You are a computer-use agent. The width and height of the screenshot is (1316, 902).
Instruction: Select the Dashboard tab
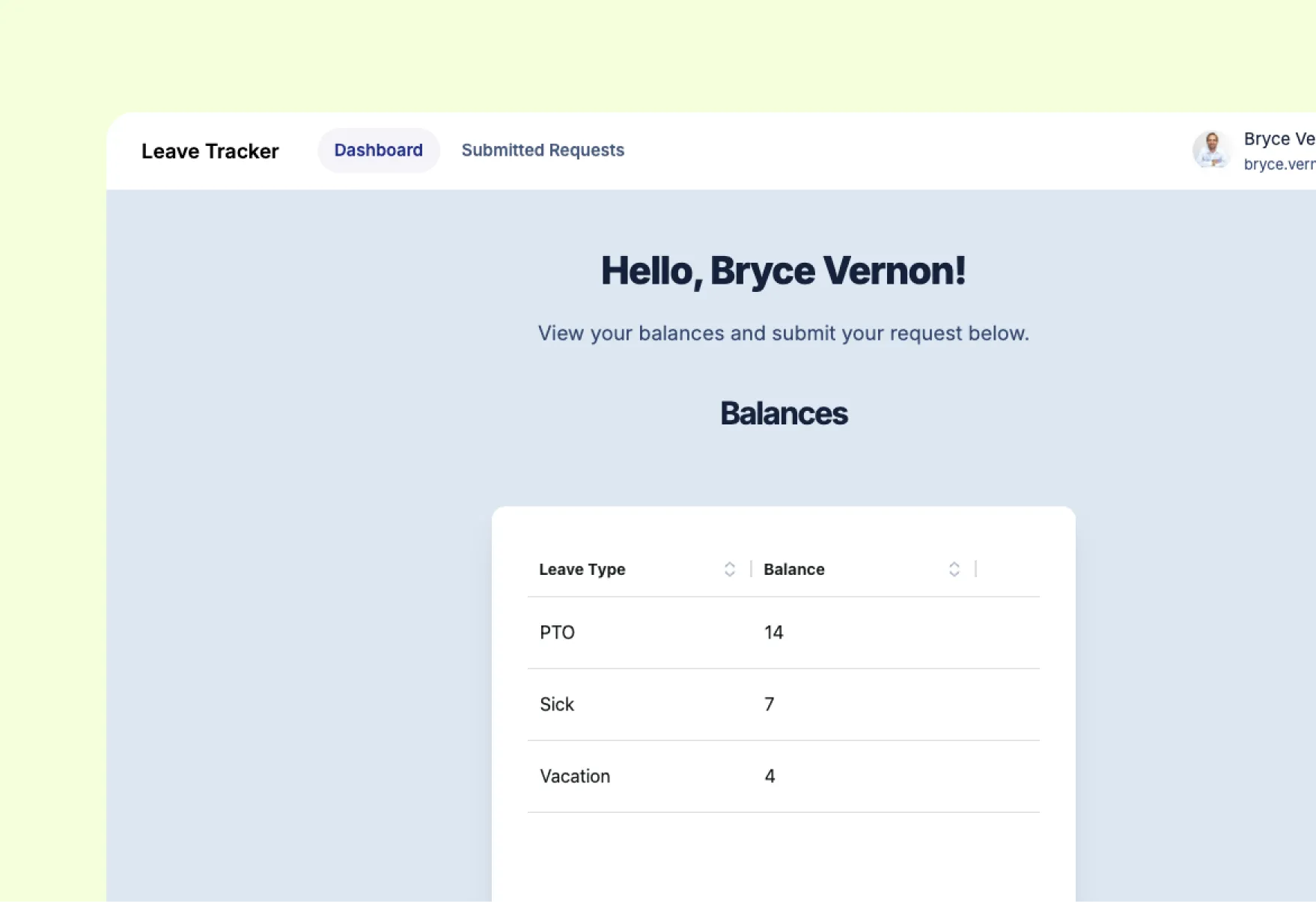378,150
